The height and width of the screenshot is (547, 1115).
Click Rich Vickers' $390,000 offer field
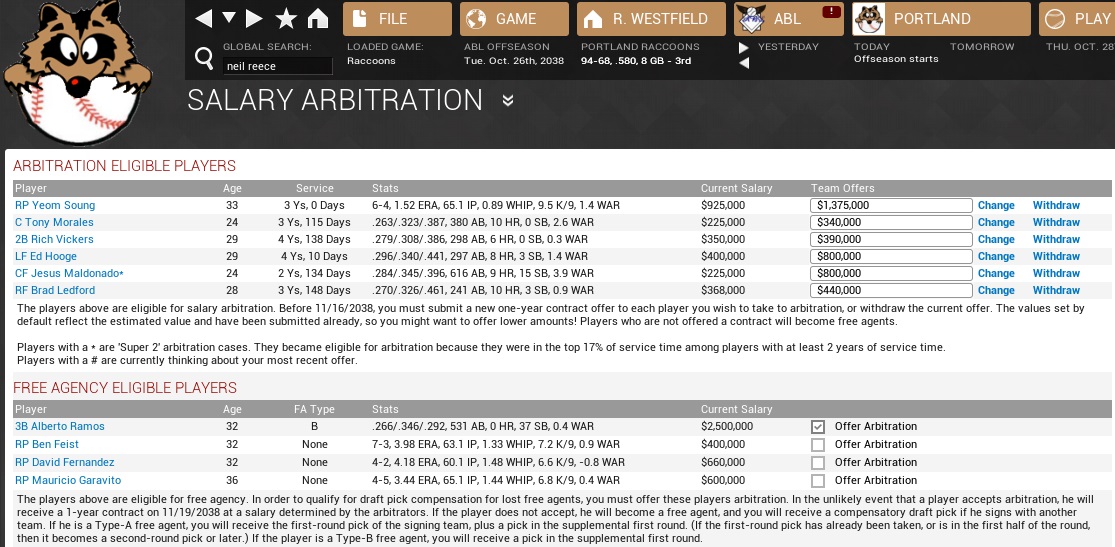point(891,239)
